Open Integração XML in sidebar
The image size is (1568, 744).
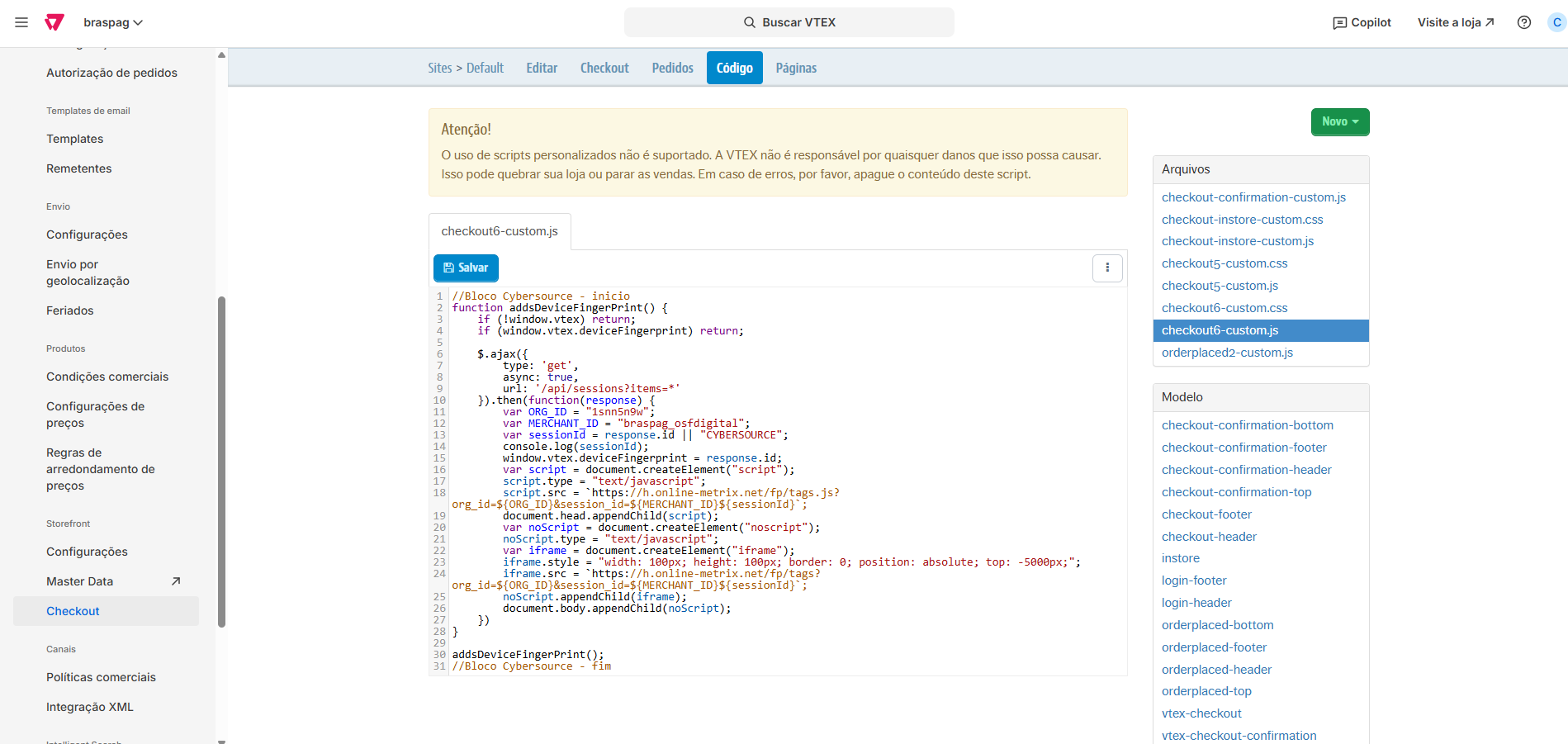(x=89, y=707)
